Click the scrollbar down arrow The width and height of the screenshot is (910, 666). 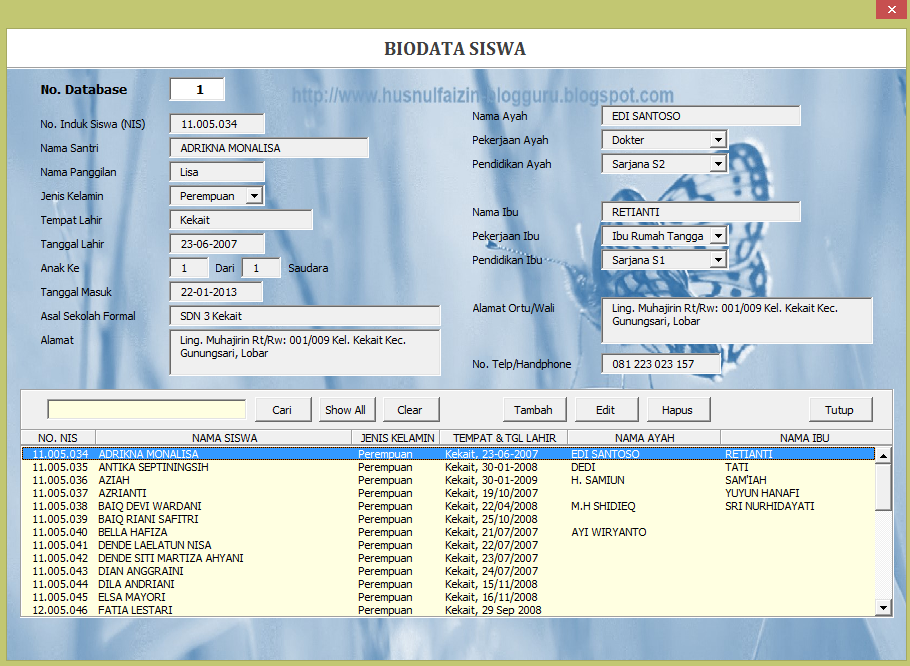pyautogui.click(x=883, y=605)
